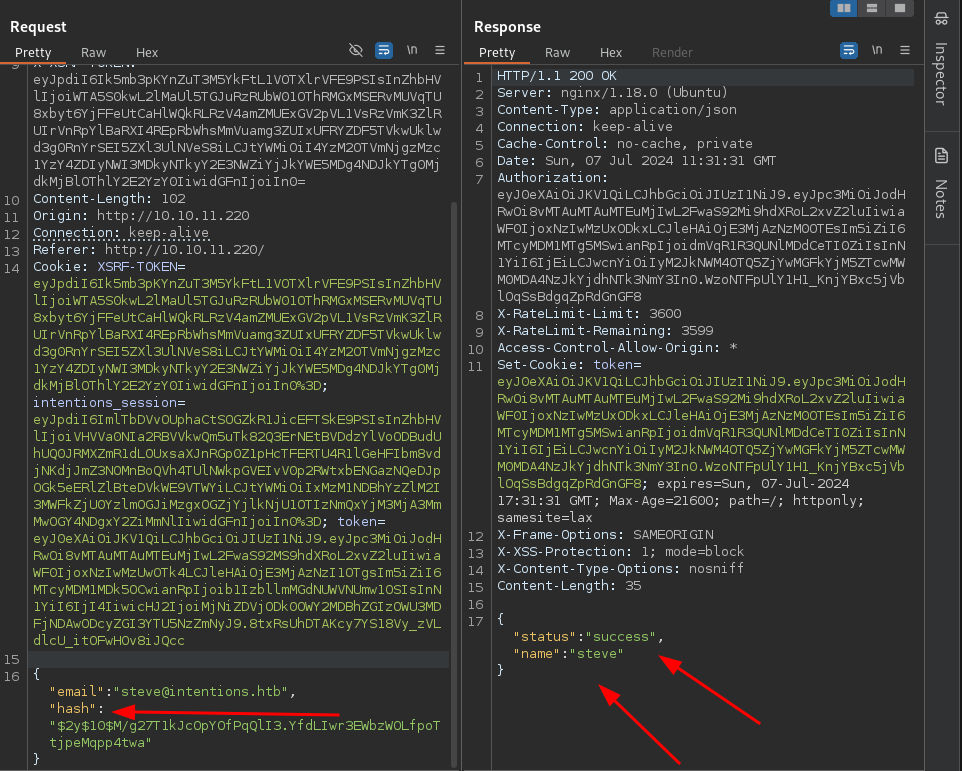
Task: Select the Raw tab in Request
Action: coord(93,52)
